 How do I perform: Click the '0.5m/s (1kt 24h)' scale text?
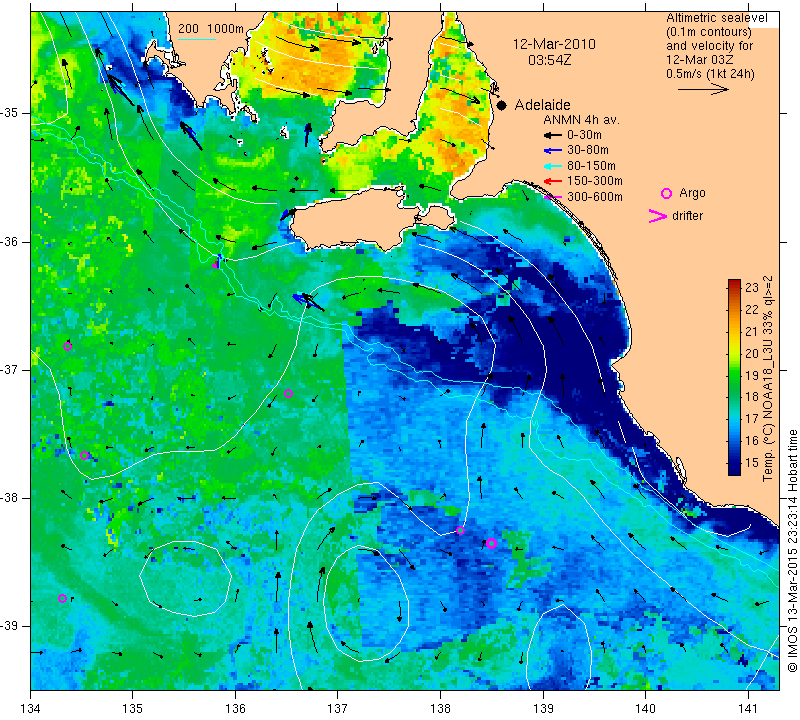pos(710,73)
